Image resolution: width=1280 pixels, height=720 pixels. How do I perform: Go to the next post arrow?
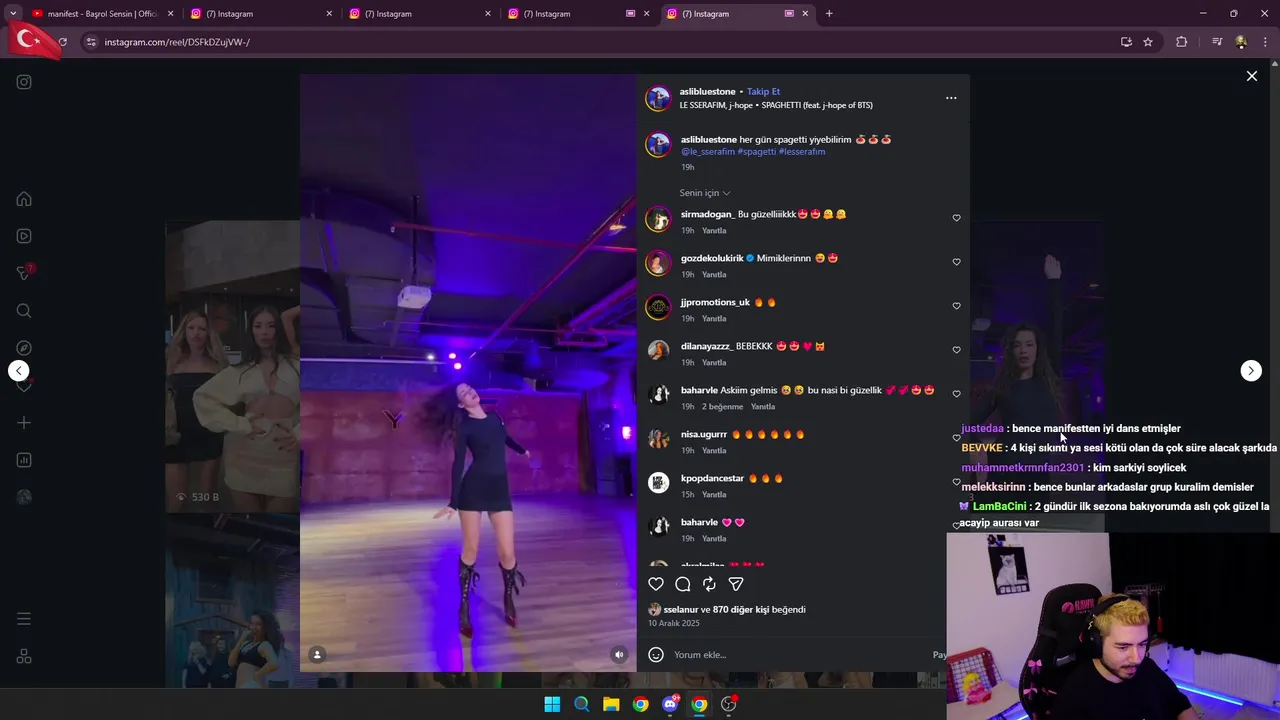(x=1251, y=371)
